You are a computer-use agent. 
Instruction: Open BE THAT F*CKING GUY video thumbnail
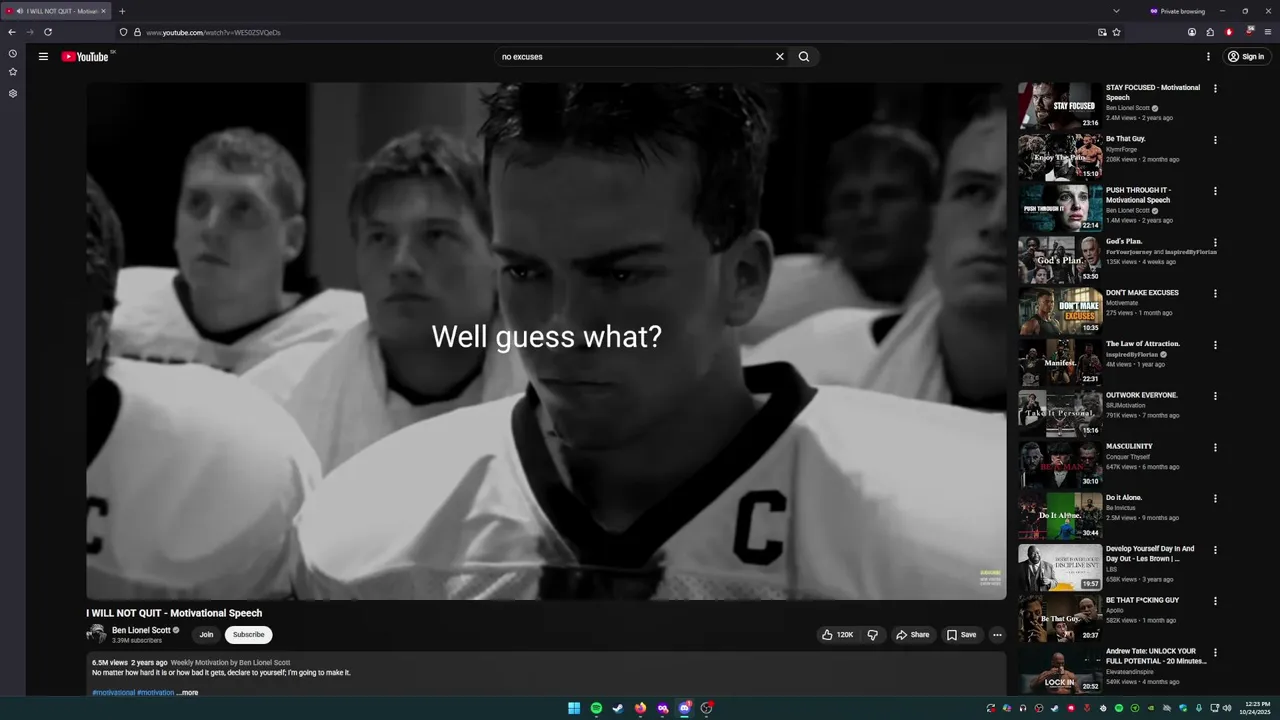click(1060, 619)
